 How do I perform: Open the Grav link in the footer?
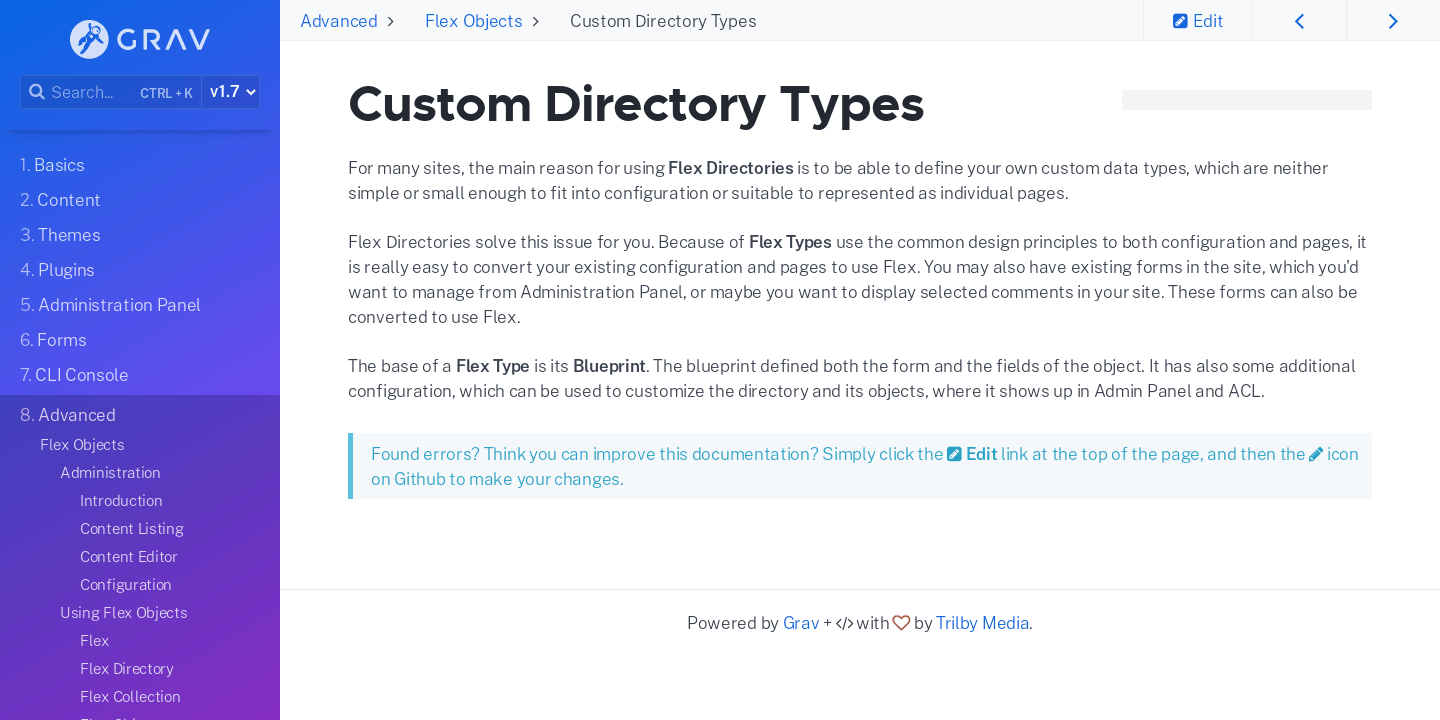[800, 622]
